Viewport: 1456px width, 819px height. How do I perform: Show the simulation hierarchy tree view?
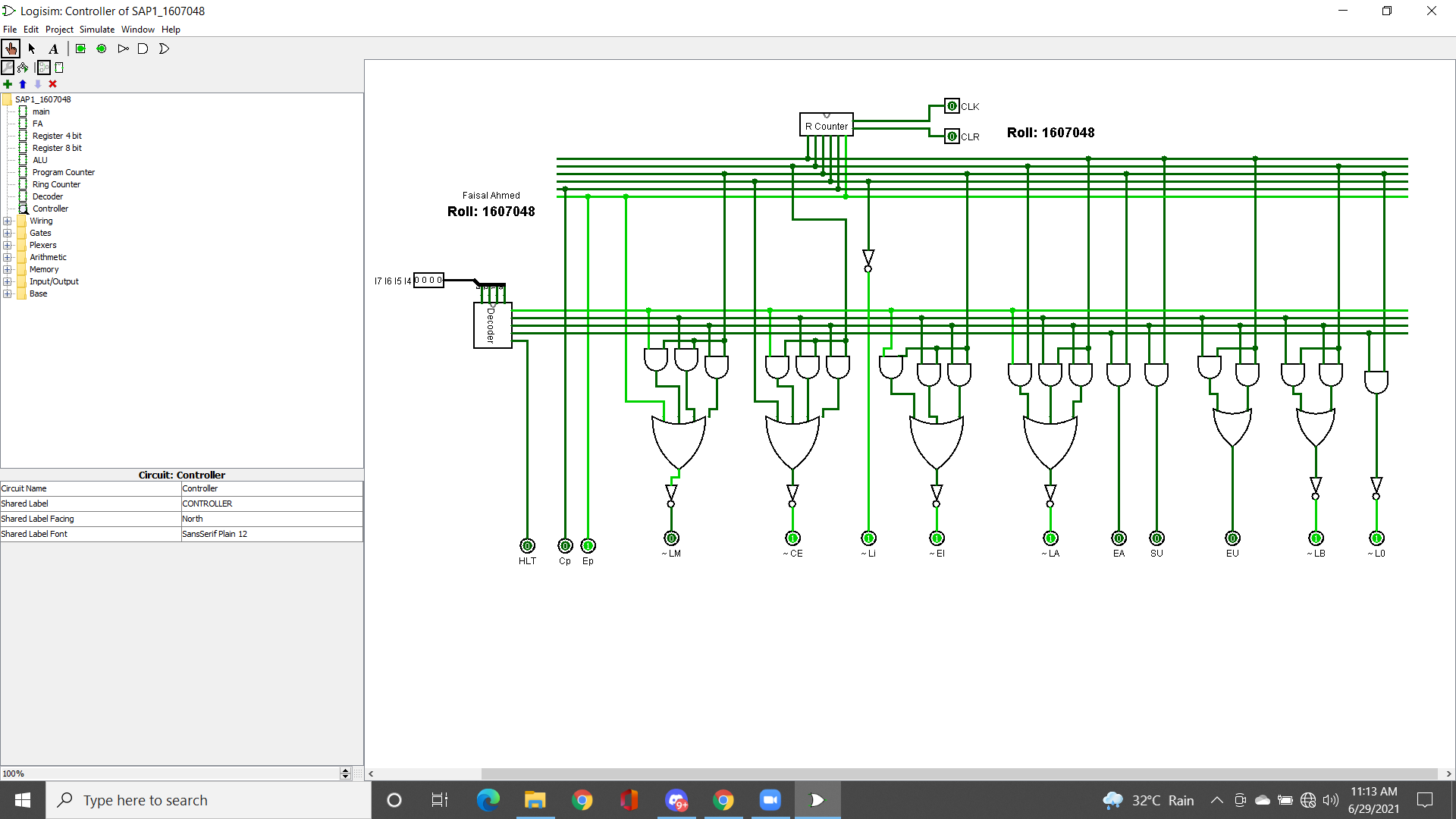click(x=23, y=67)
